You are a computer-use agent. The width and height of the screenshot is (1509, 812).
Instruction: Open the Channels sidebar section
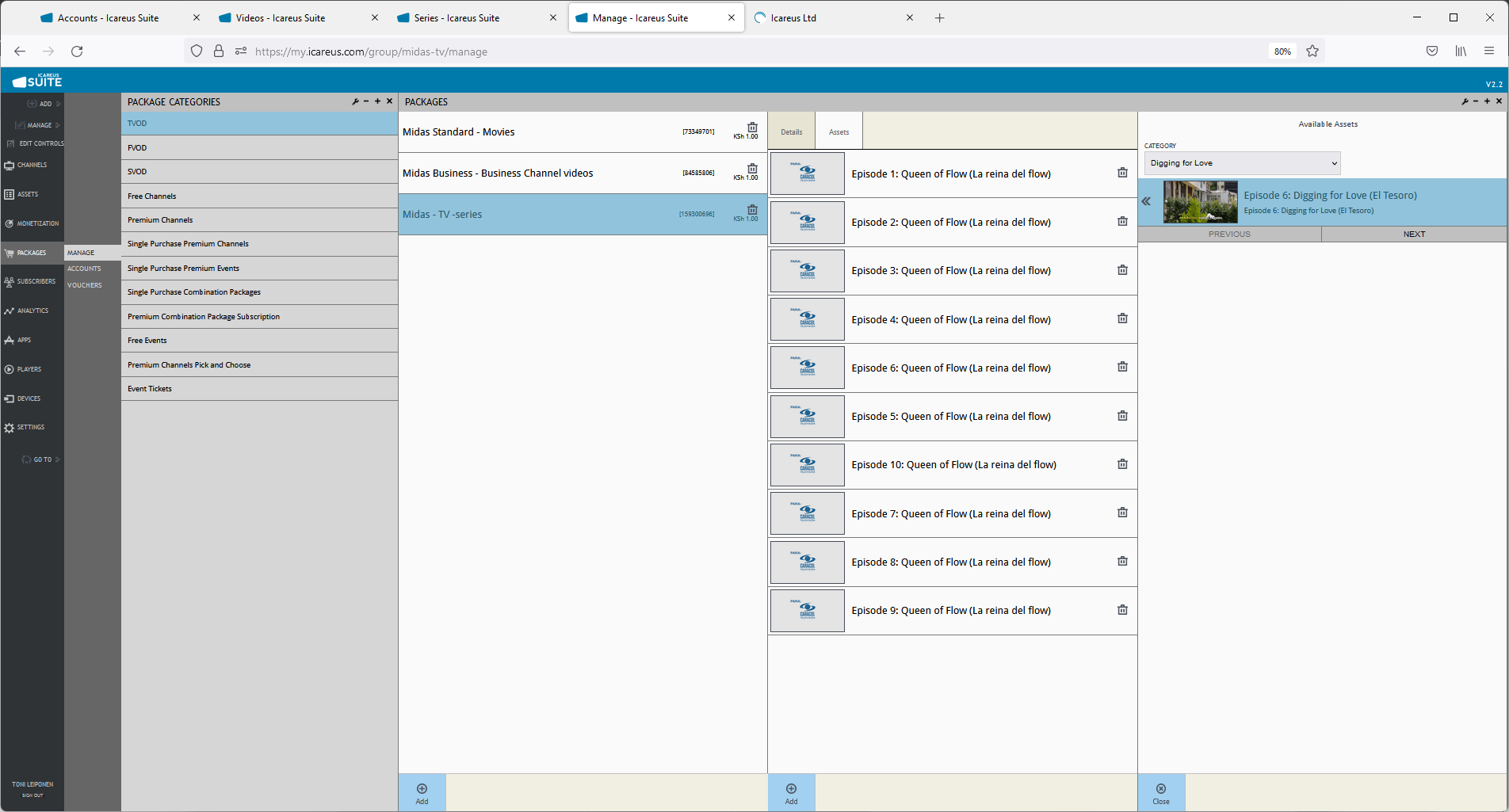point(32,166)
